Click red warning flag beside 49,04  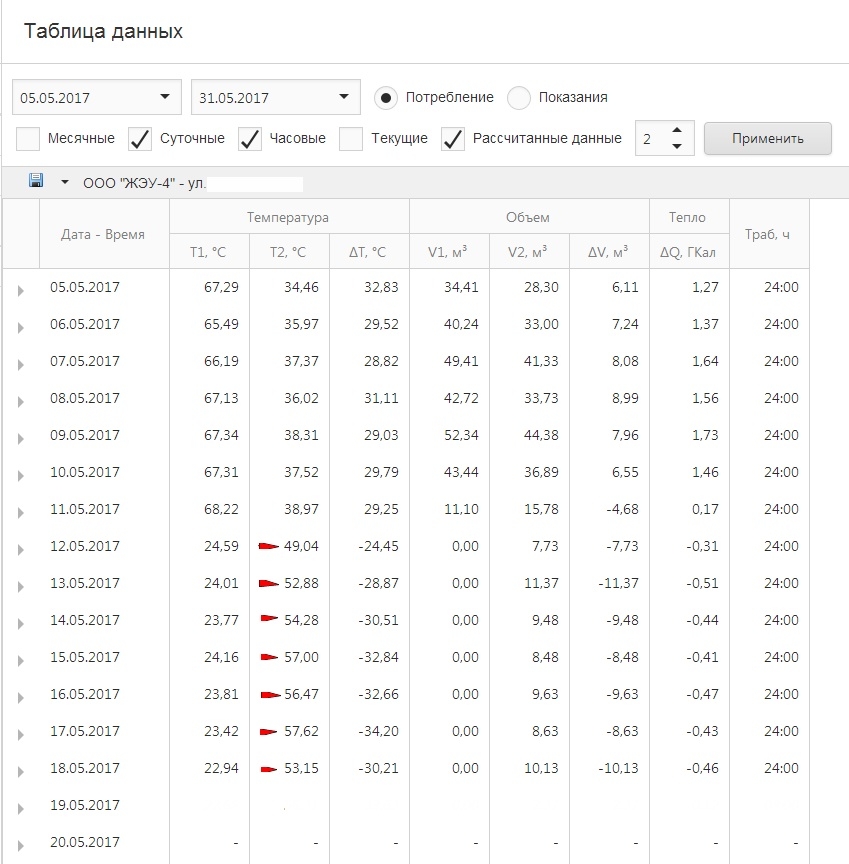tap(269, 546)
